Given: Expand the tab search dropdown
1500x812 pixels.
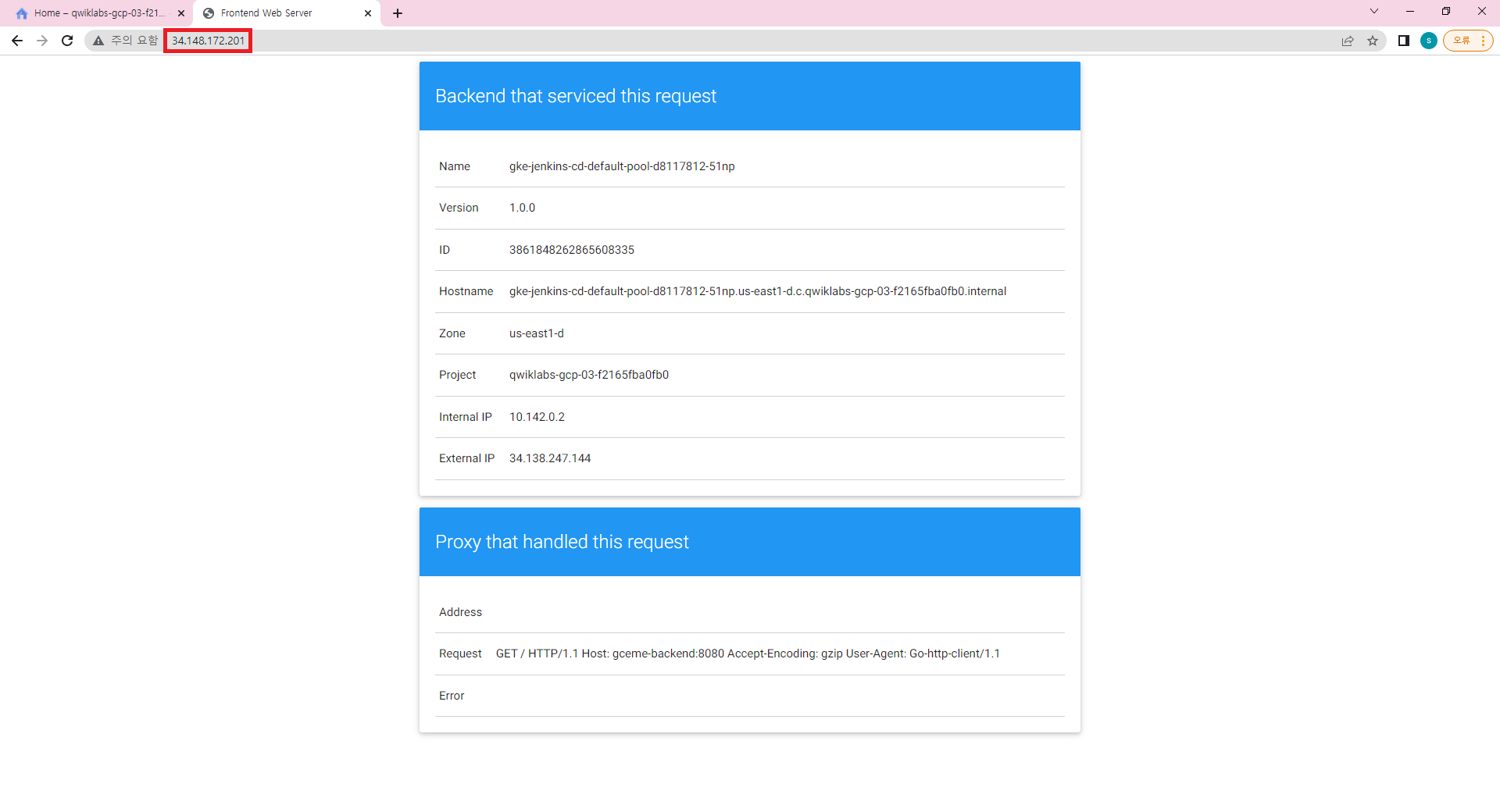Looking at the screenshot, I should 1374,12.
